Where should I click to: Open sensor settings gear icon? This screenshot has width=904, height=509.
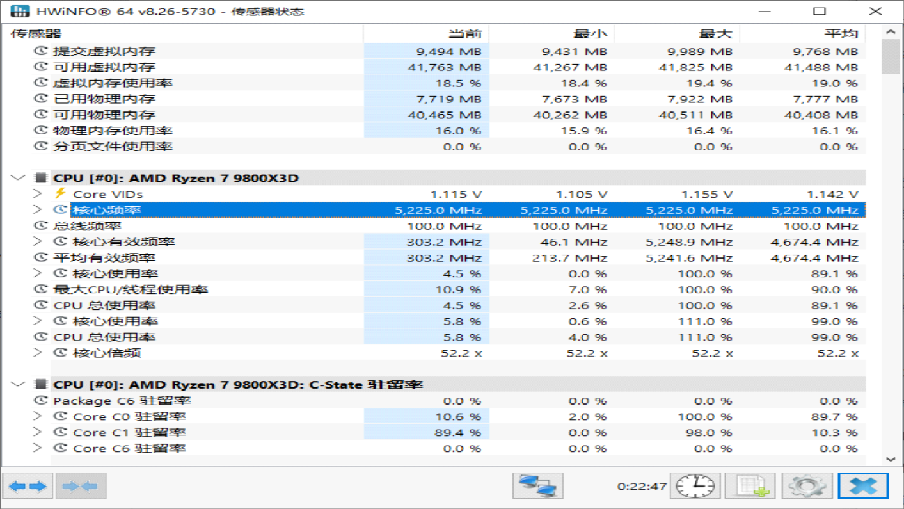pyautogui.click(x=807, y=487)
